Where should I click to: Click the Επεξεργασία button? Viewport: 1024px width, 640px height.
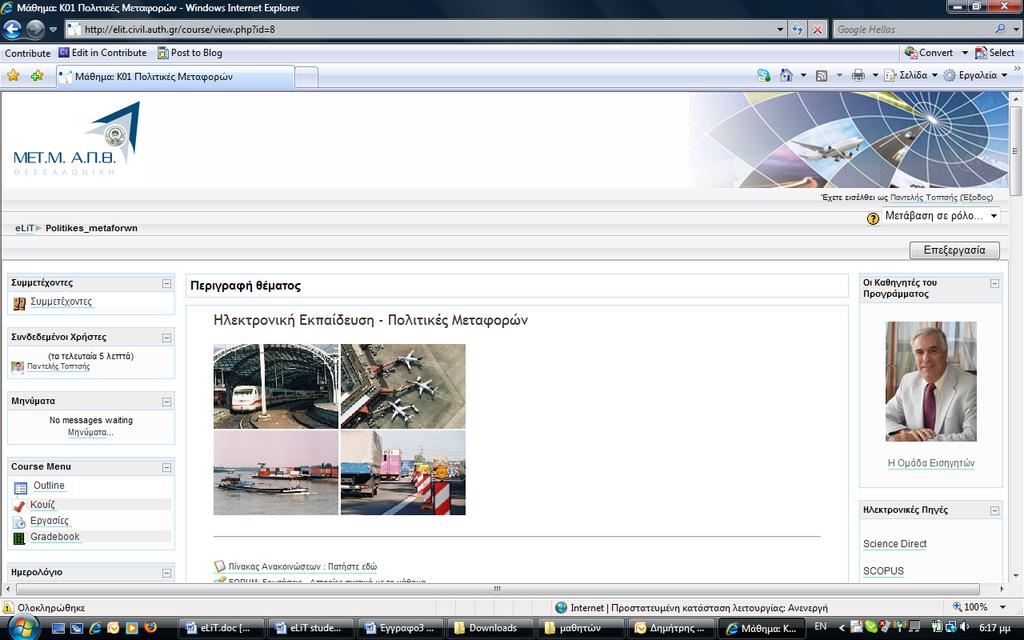click(954, 250)
